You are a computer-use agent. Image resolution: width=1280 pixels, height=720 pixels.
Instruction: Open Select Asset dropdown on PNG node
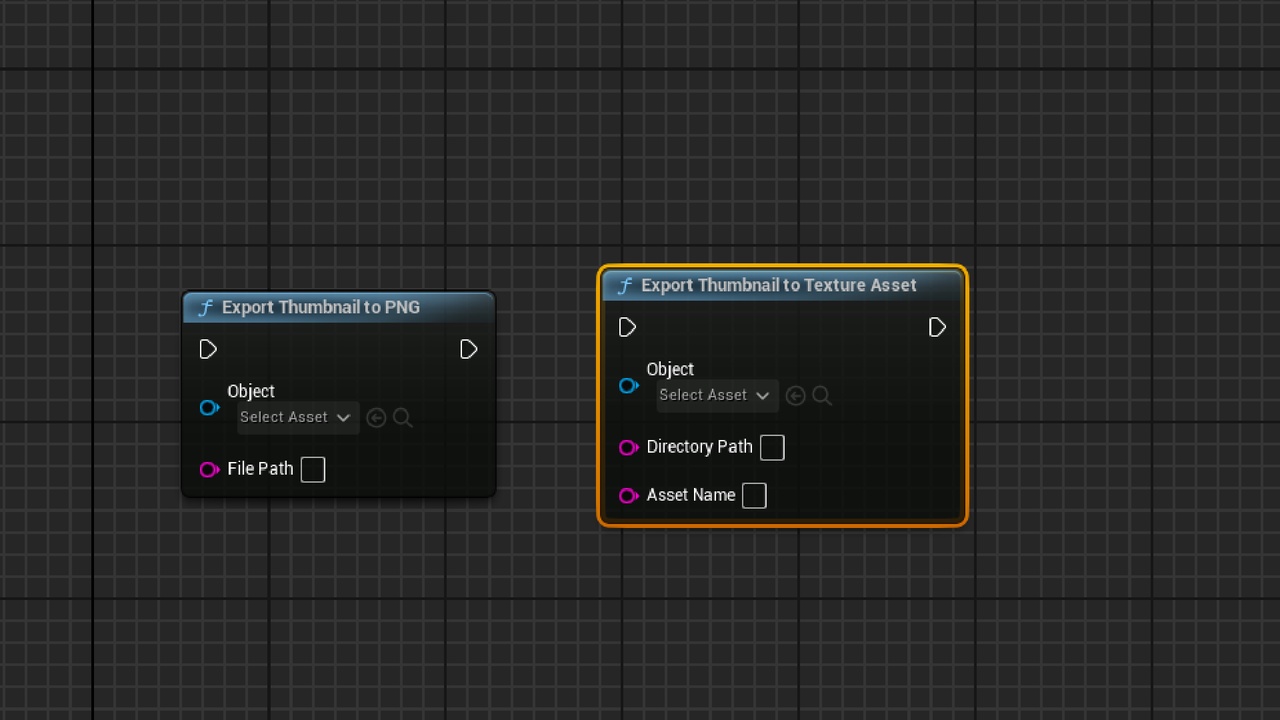(298, 417)
